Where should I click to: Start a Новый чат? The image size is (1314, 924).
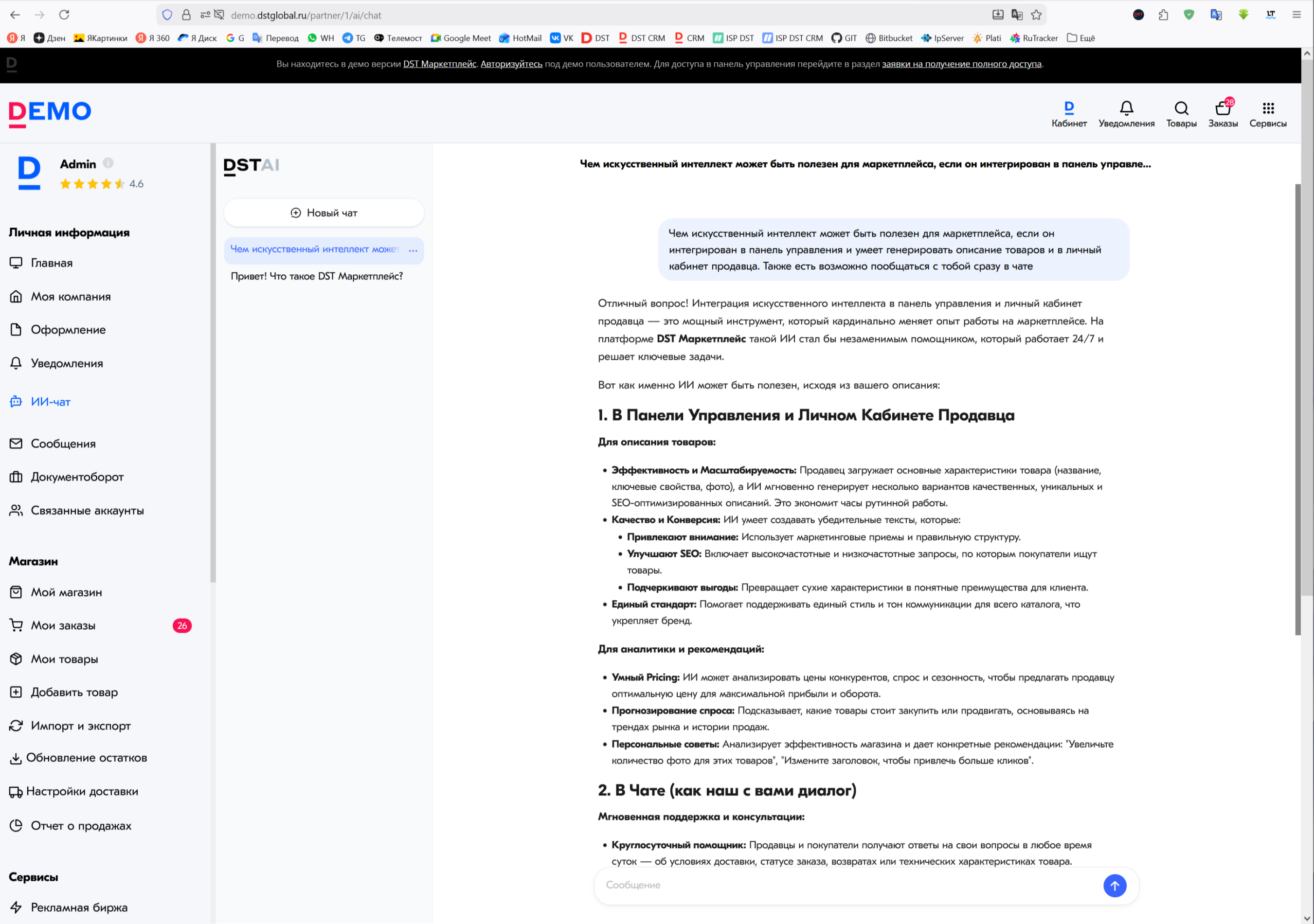click(x=324, y=213)
